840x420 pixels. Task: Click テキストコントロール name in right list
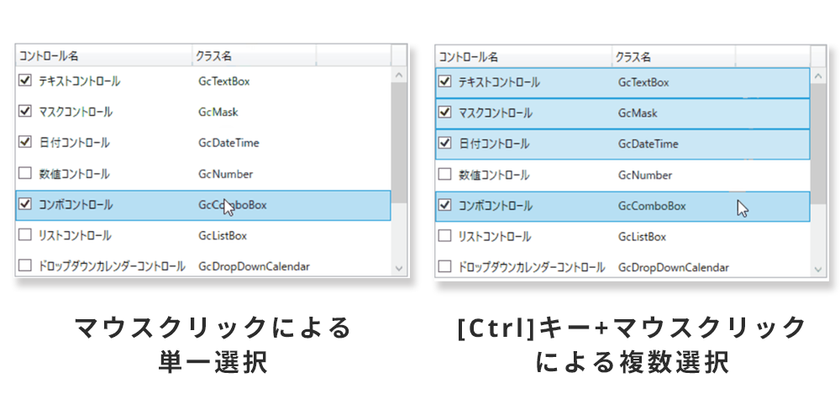(499, 82)
